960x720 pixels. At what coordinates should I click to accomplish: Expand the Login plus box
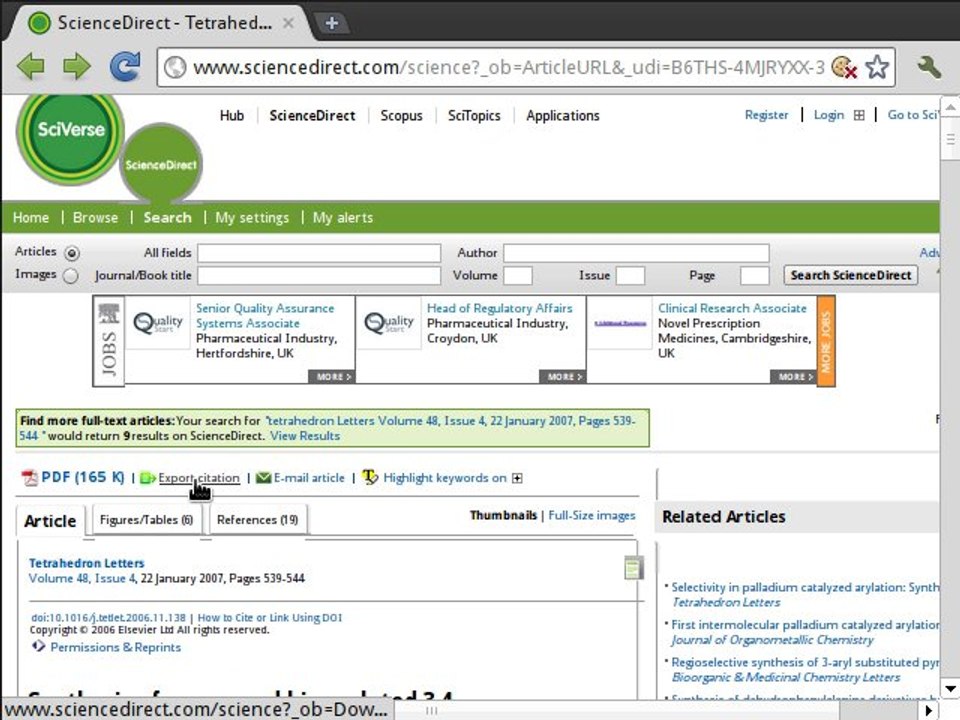tap(859, 115)
